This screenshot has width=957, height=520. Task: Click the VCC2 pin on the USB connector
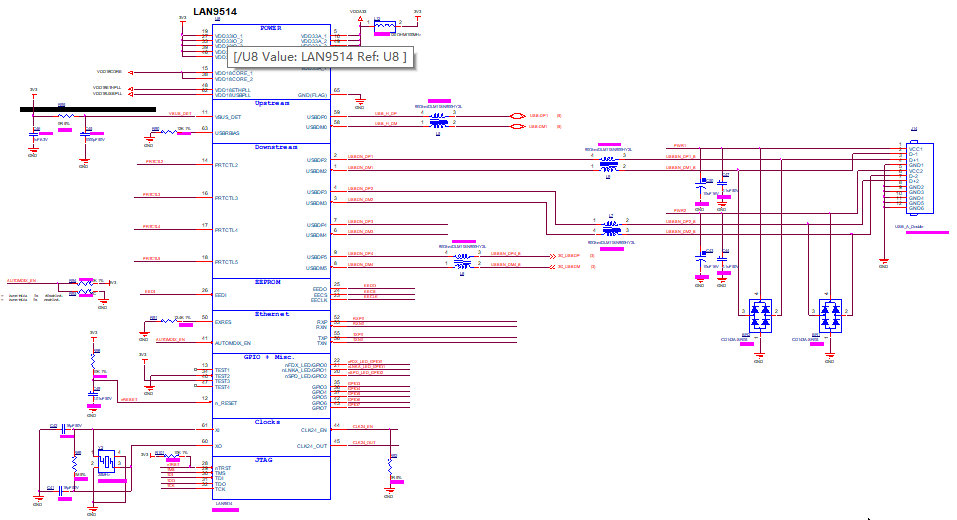915,171
